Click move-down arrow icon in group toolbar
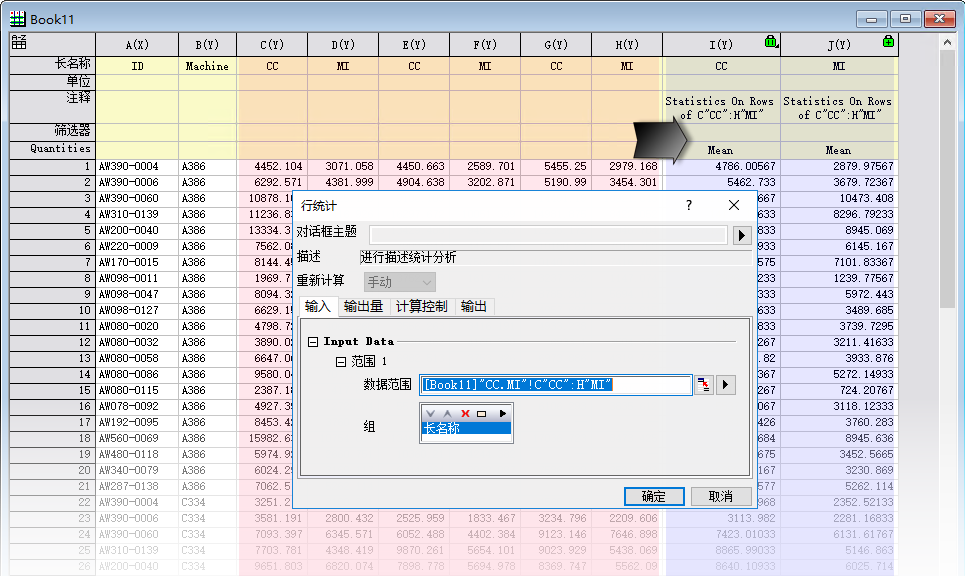 [431, 413]
